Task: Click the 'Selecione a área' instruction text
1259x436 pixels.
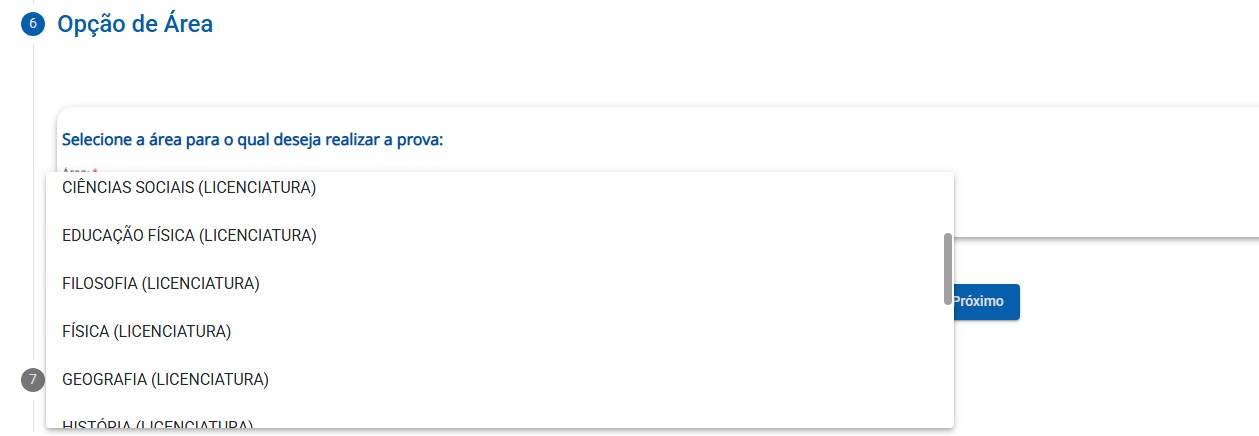Action: coord(252,139)
